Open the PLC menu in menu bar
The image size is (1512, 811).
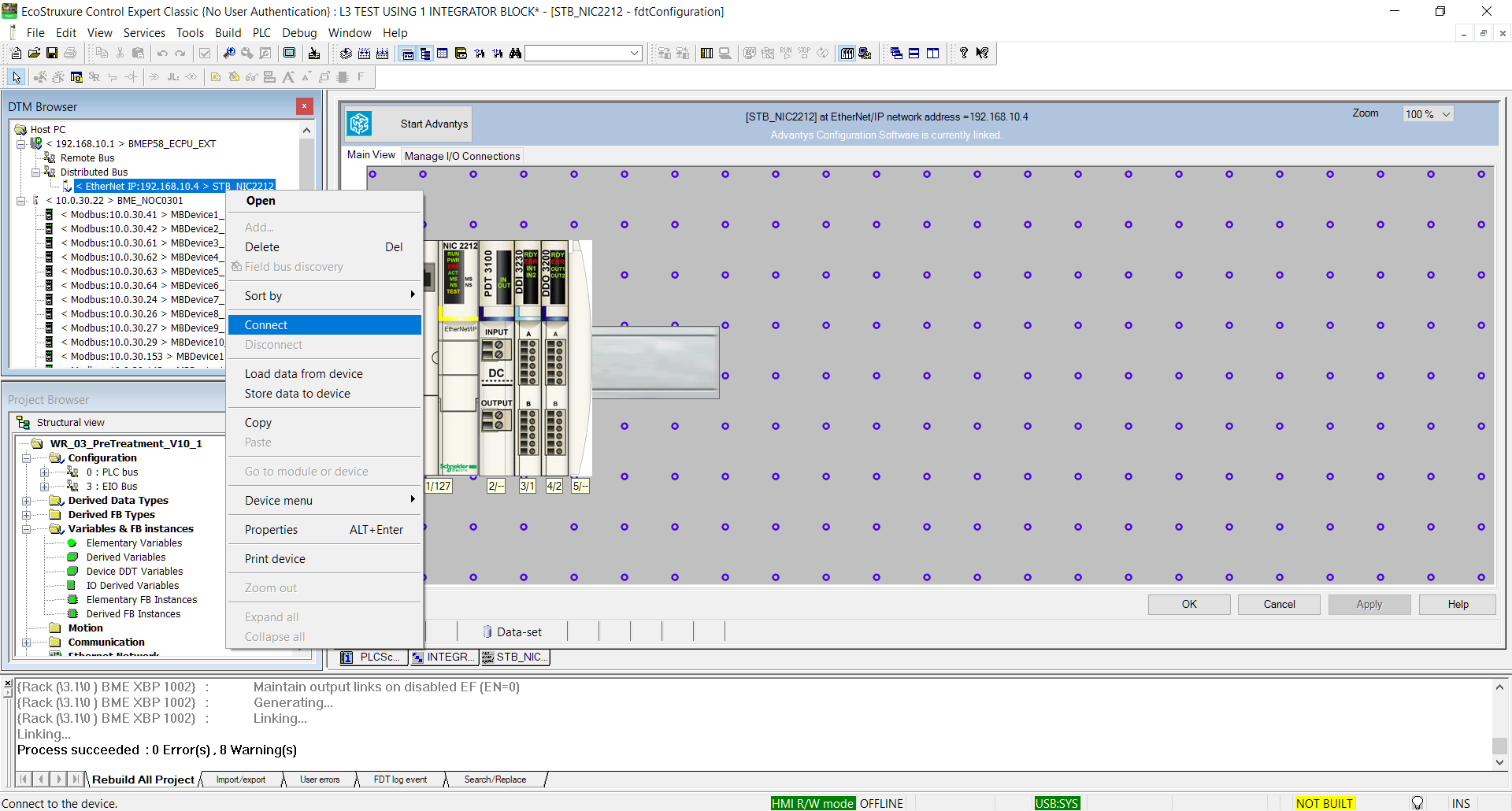tap(261, 33)
